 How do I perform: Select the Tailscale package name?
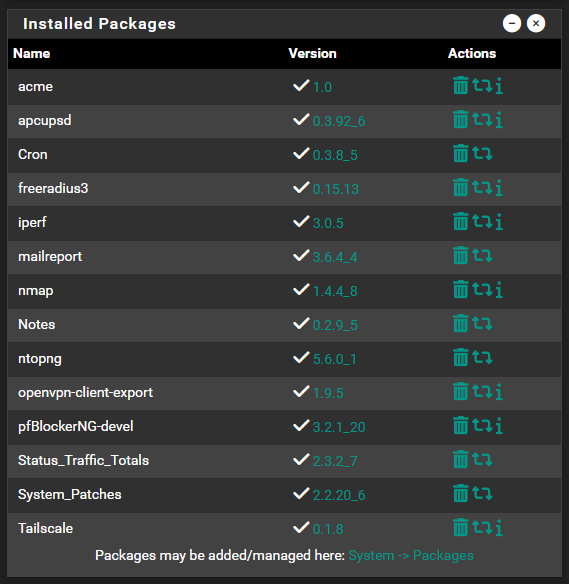coord(45,528)
